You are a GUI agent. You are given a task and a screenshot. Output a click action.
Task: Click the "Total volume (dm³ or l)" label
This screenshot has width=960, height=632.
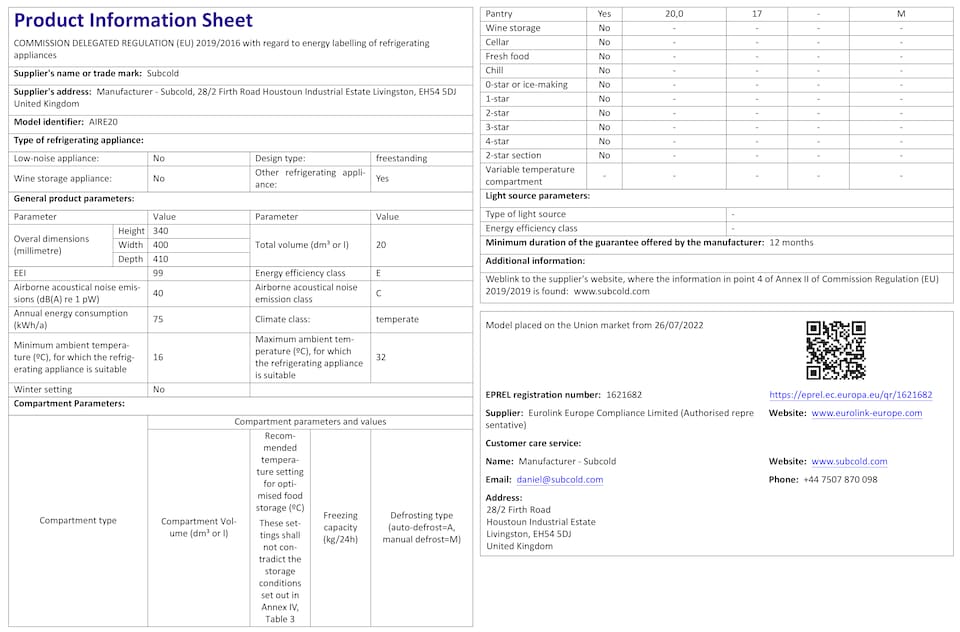click(x=302, y=245)
